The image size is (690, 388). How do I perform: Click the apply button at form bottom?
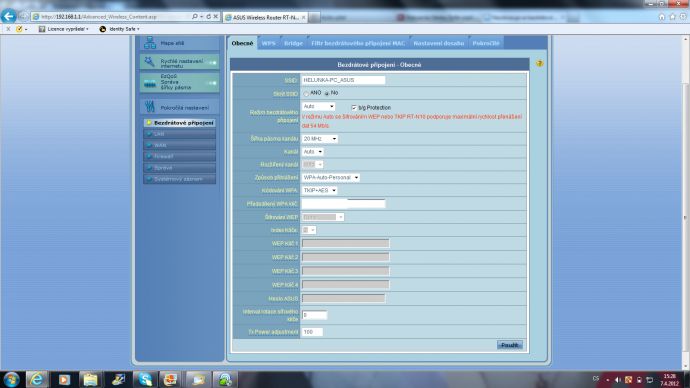(x=510, y=345)
